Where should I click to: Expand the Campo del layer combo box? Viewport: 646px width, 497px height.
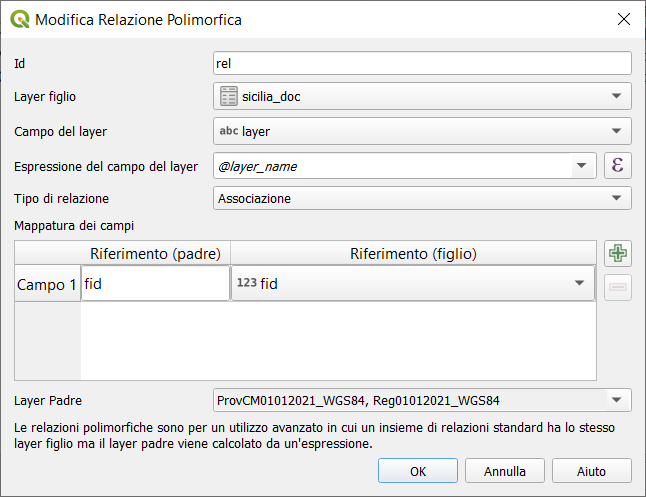click(x=423, y=131)
